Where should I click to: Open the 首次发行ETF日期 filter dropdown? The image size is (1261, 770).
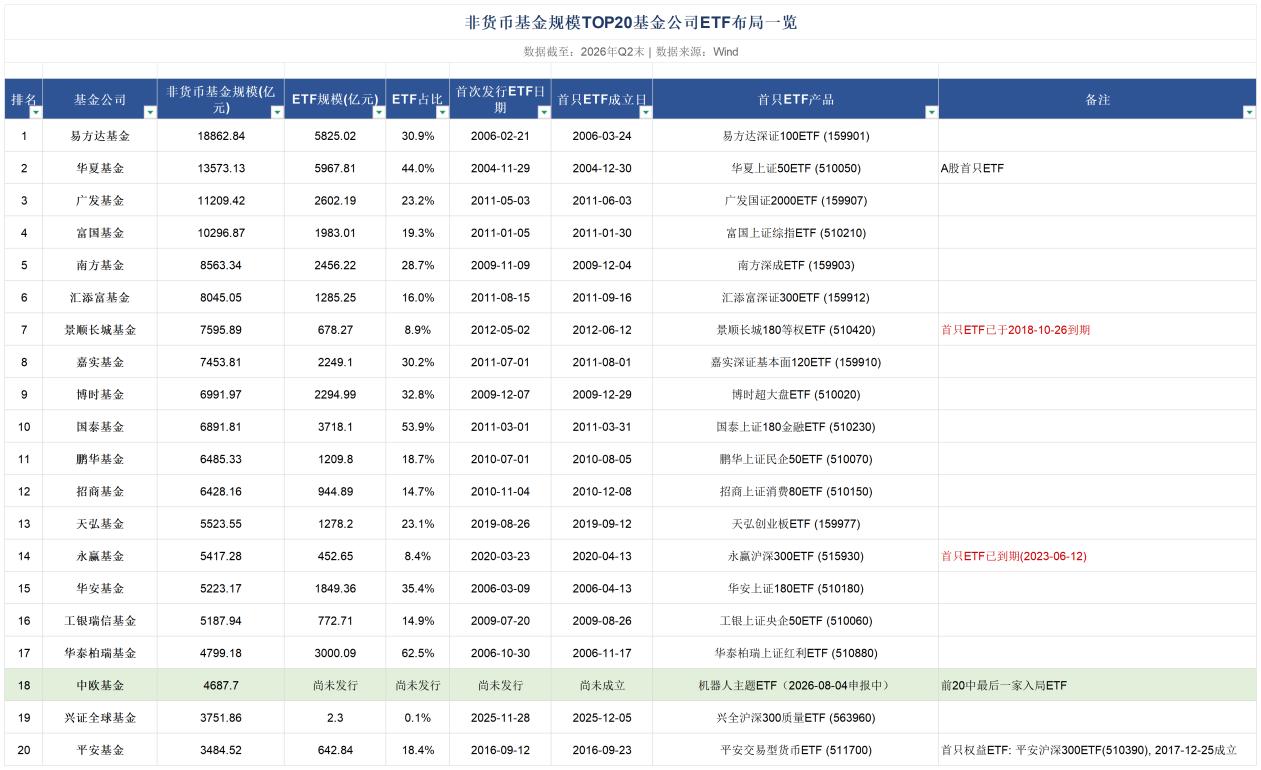point(544,113)
